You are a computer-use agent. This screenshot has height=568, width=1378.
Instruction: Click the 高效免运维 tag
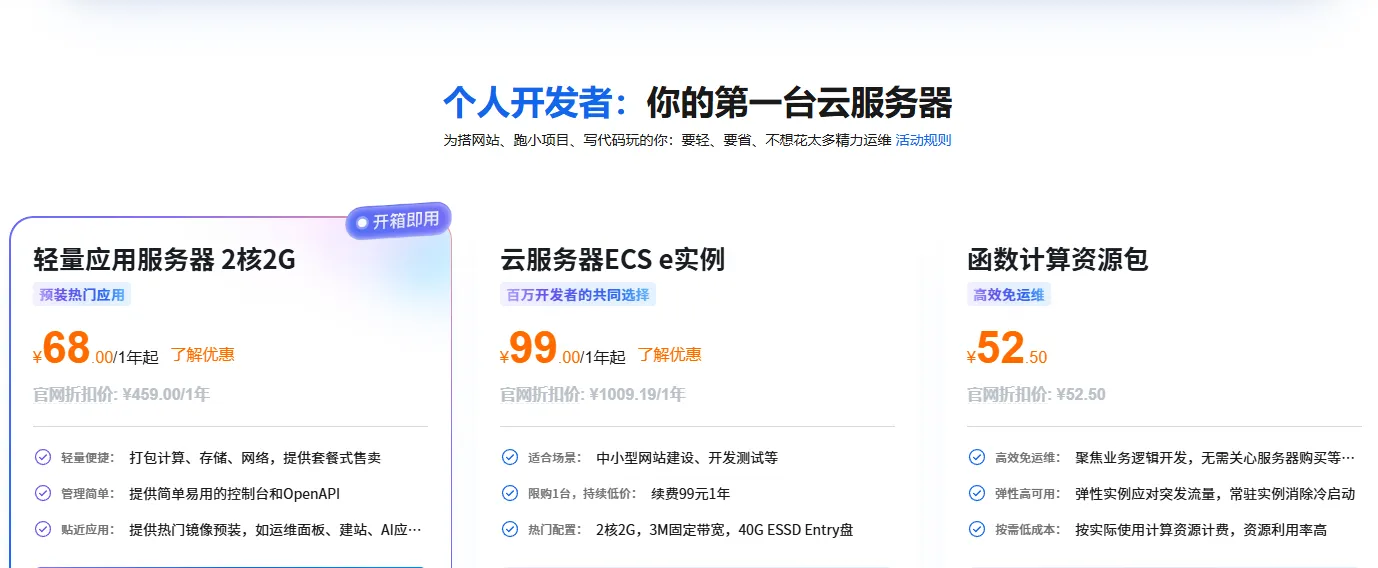coord(1009,295)
